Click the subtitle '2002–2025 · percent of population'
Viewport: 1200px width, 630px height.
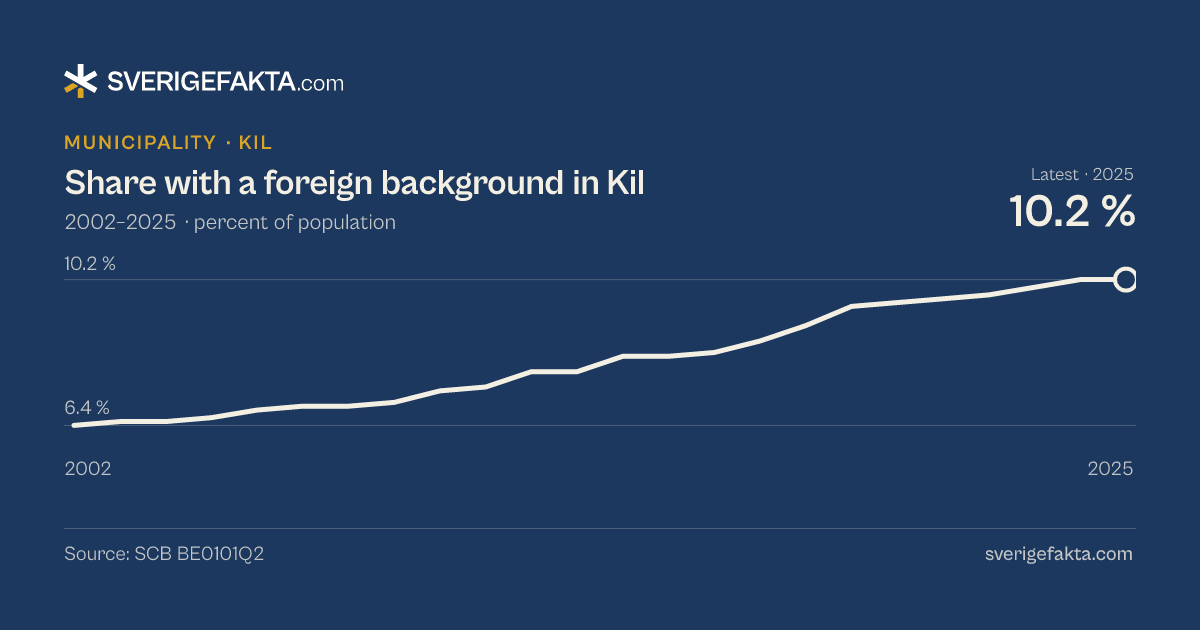pos(230,222)
